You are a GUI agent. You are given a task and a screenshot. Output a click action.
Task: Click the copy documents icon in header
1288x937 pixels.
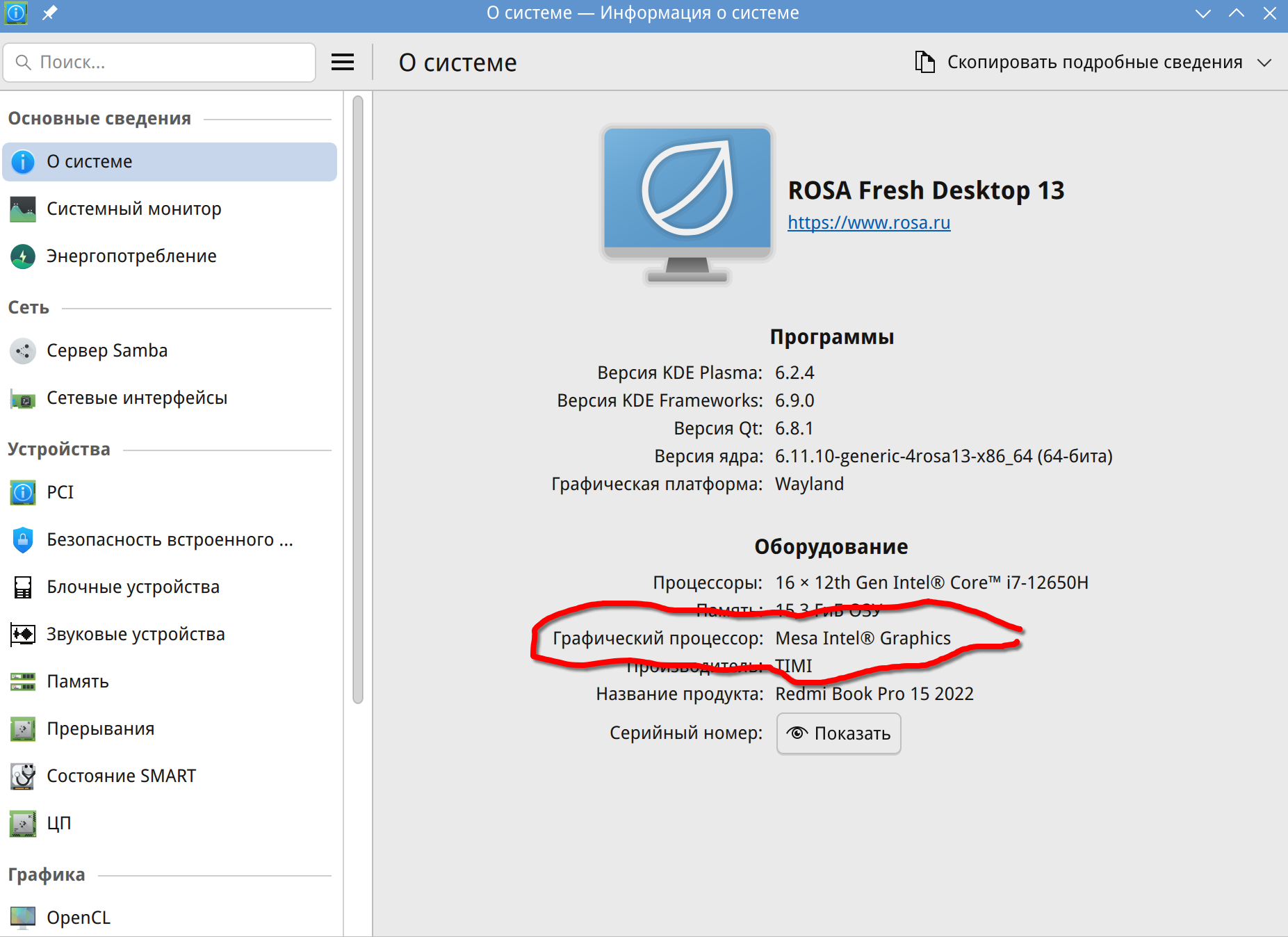(x=924, y=62)
